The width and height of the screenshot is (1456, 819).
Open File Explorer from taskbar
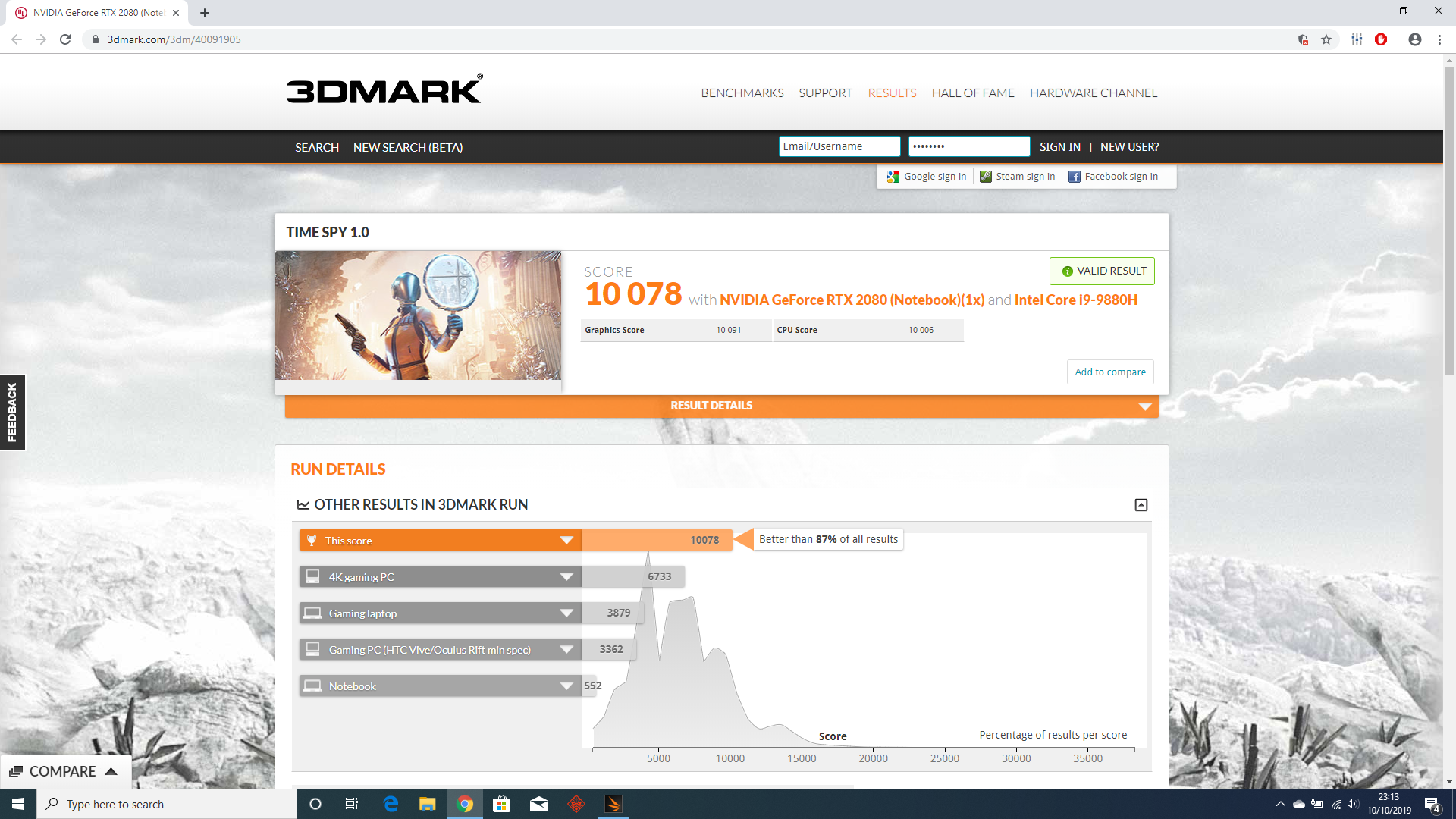[428, 804]
